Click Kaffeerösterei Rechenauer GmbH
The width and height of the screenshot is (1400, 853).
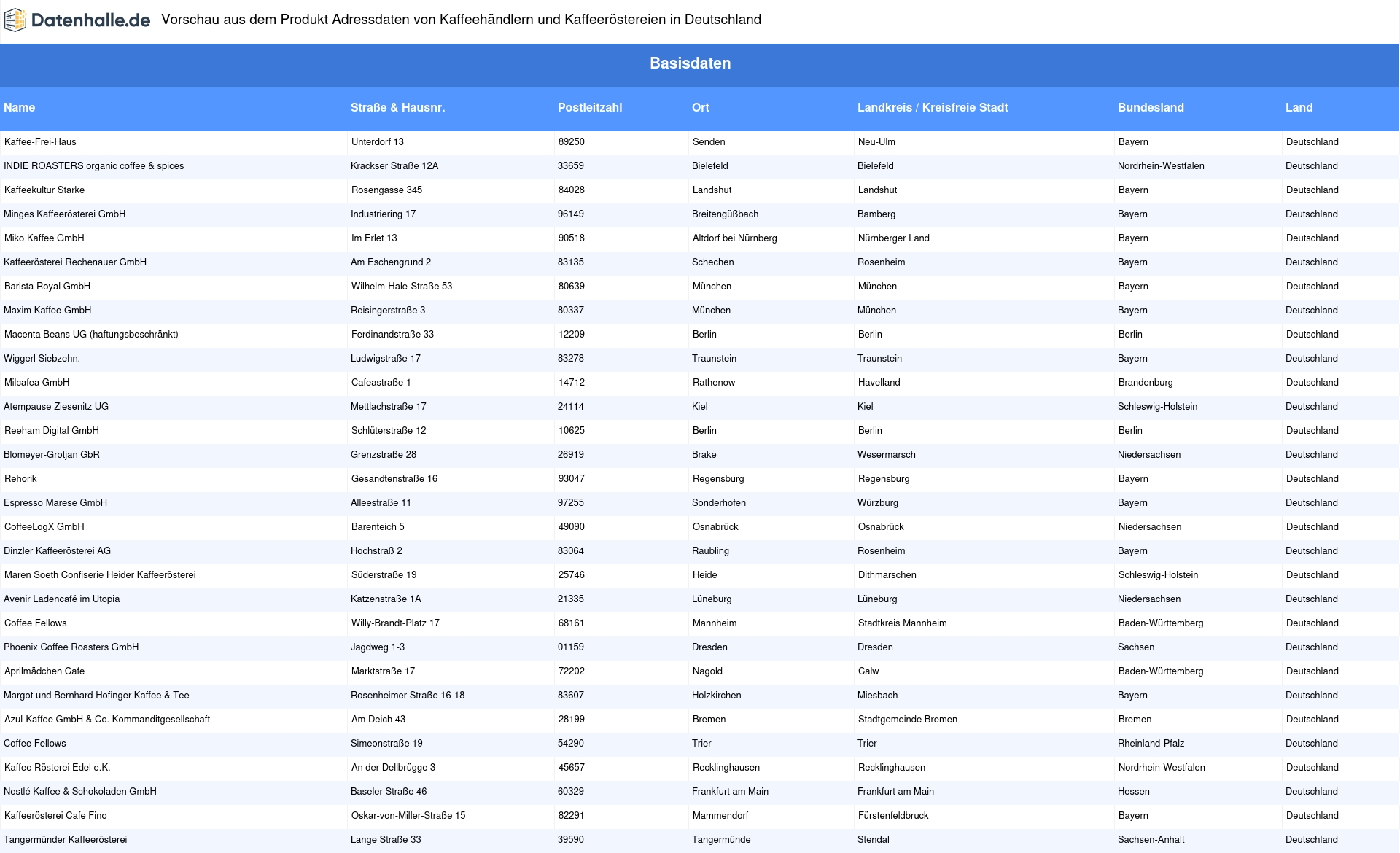pos(75,262)
